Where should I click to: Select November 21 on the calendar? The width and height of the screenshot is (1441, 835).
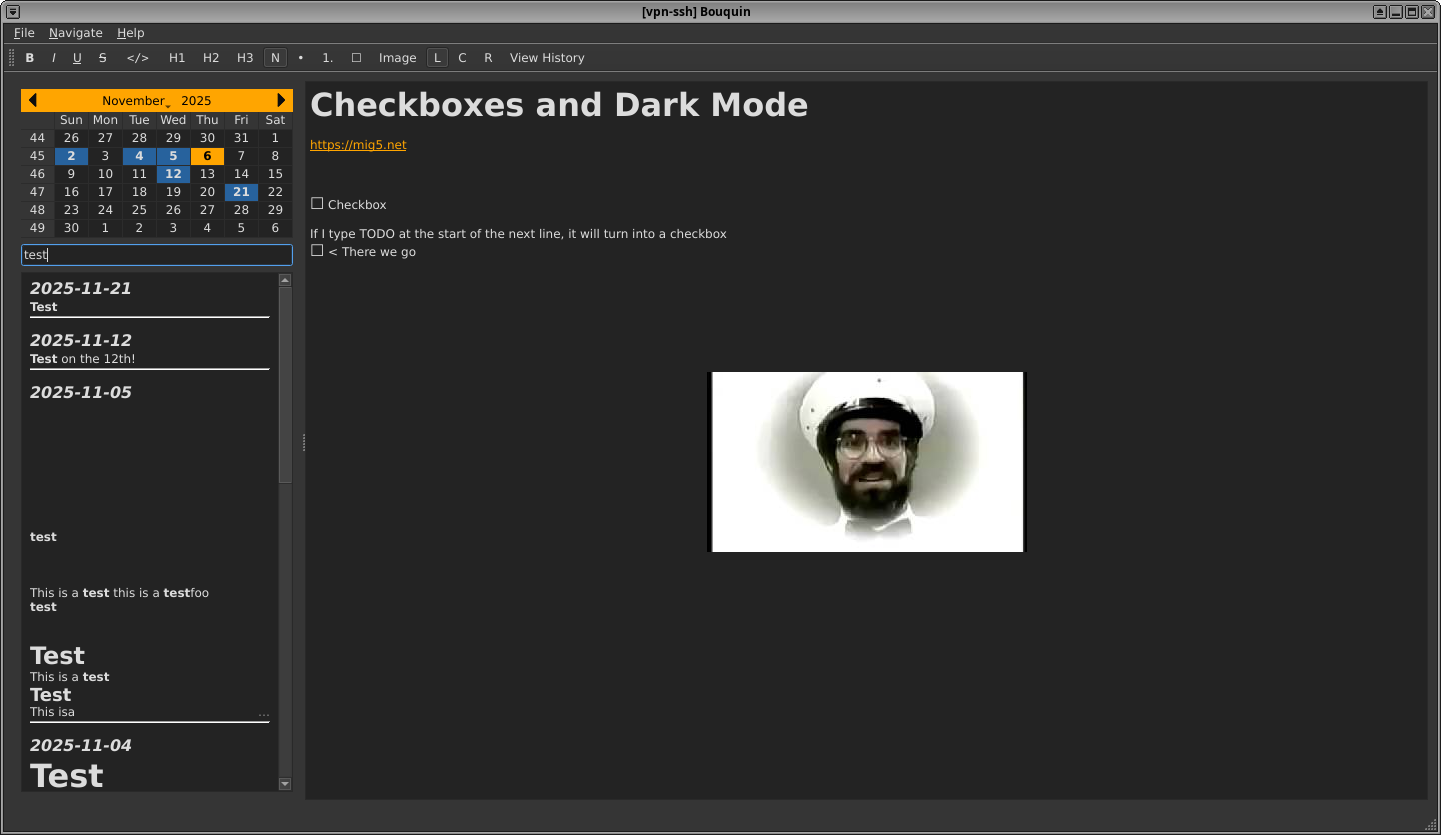pos(240,192)
